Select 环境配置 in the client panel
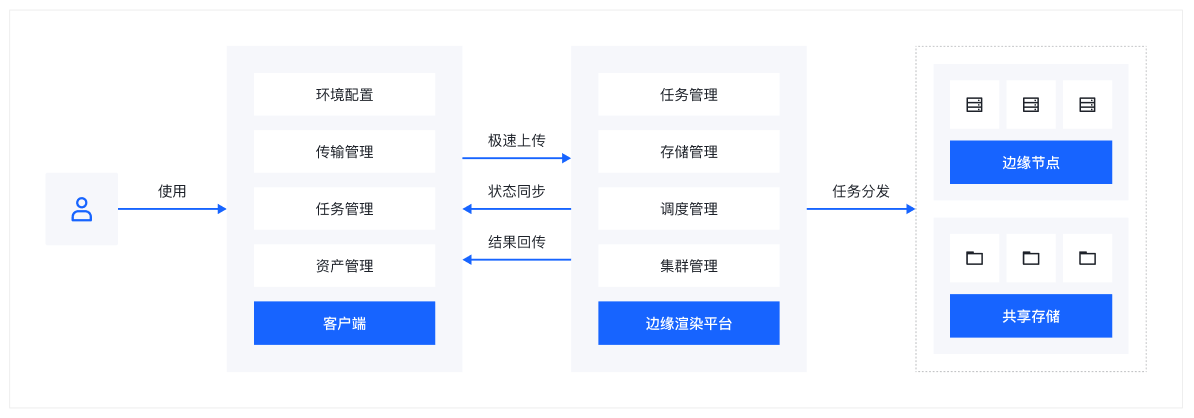The width and height of the screenshot is (1194, 418). tap(344, 95)
